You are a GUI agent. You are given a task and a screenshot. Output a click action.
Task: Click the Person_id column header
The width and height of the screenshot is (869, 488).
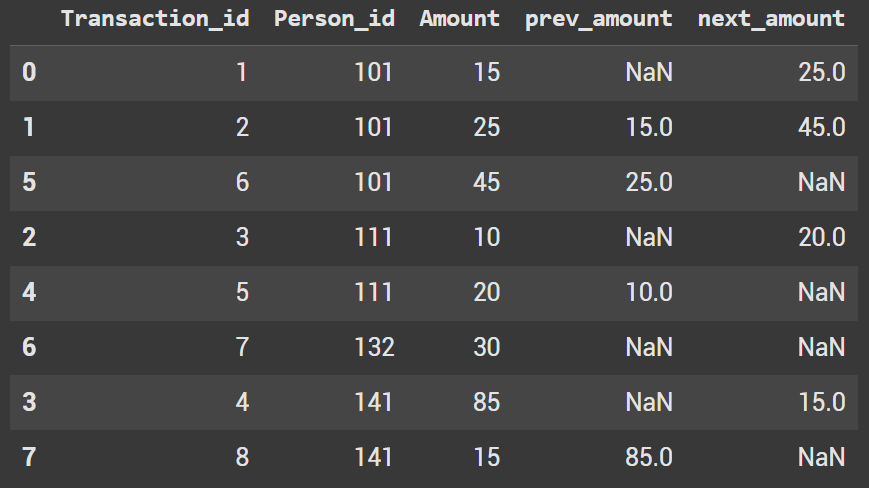click(x=334, y=19)
